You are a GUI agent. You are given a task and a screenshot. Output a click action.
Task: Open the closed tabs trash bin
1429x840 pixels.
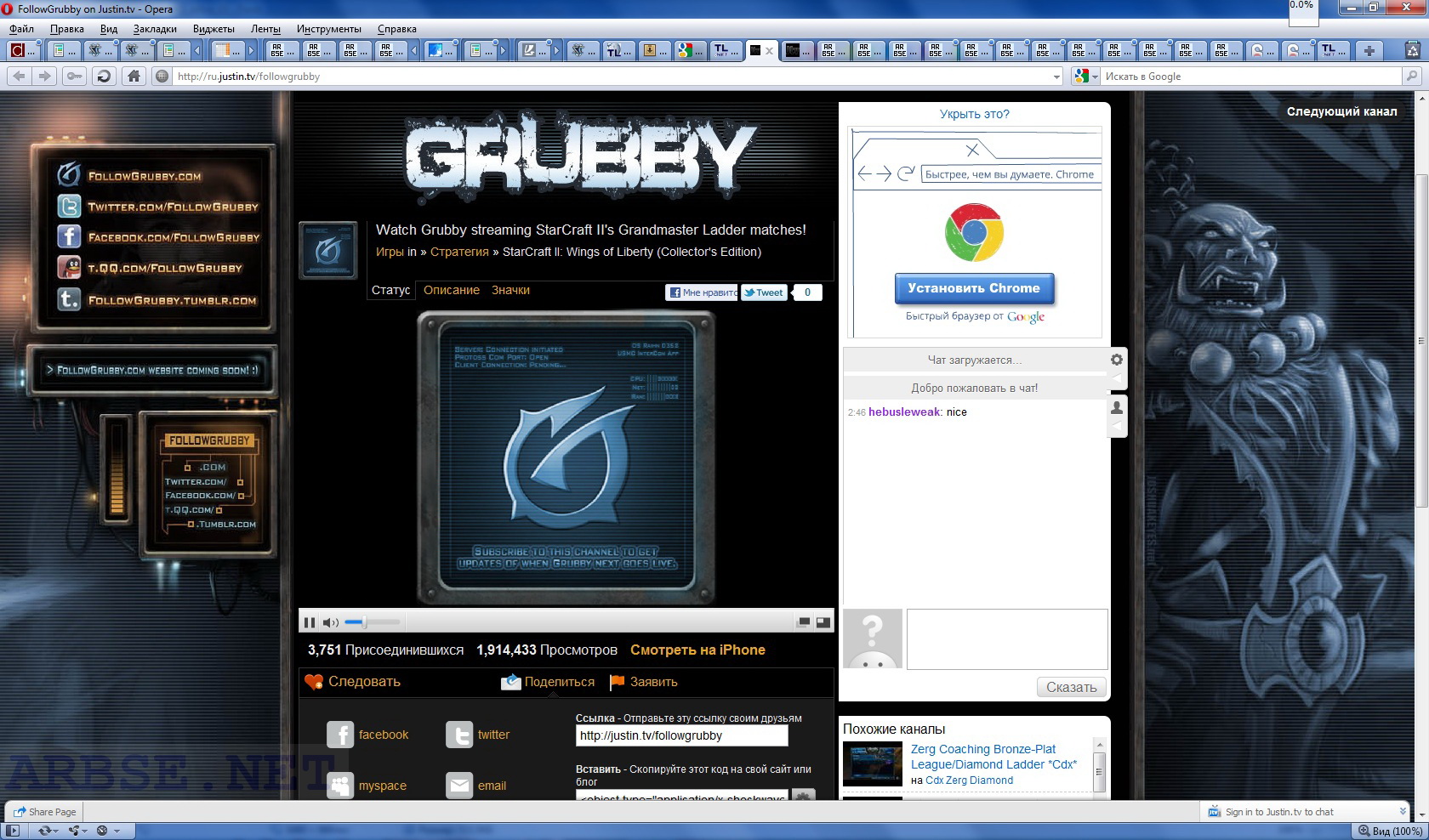[1411, 51]
